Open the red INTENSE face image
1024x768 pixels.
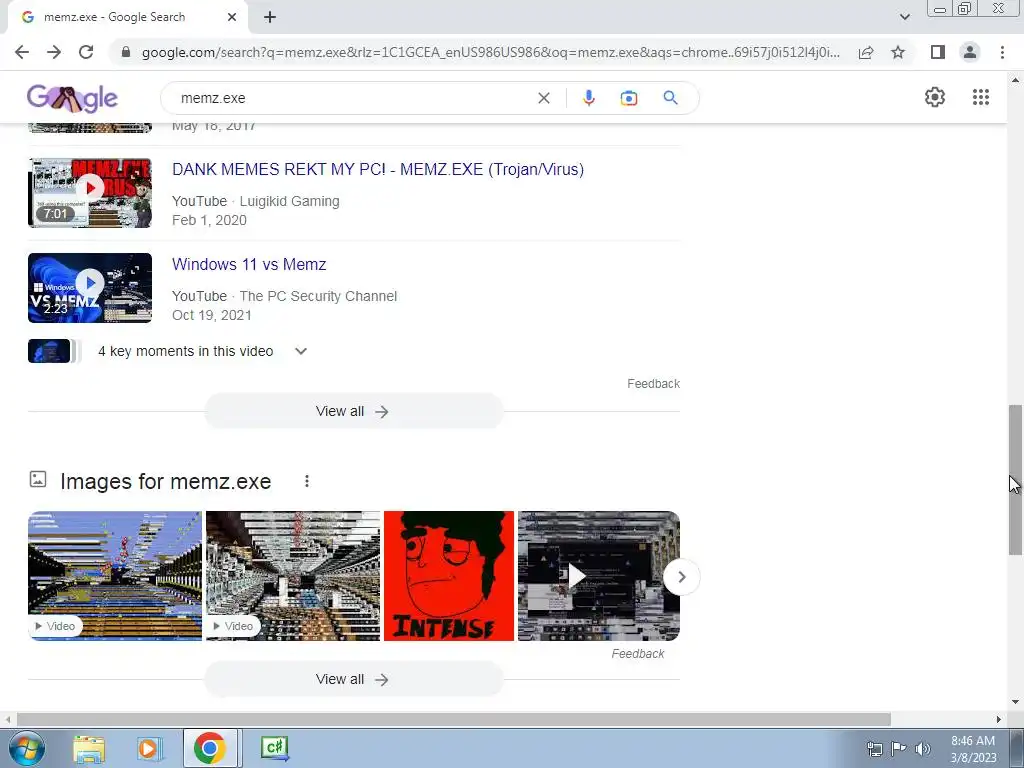[449, 575]
